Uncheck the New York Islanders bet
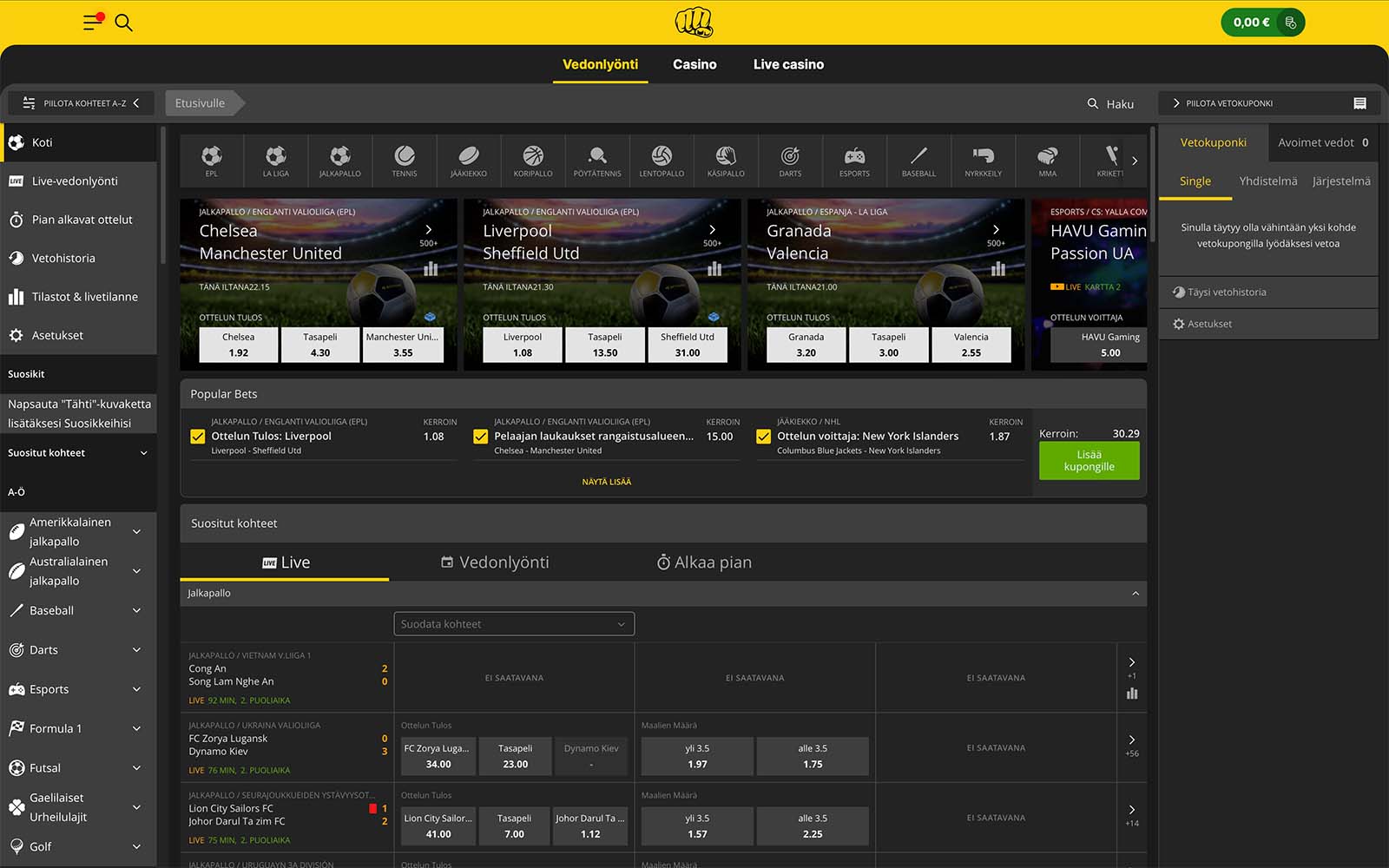The width and height of the screenshot is (1389, 868). tap(763, 437)
